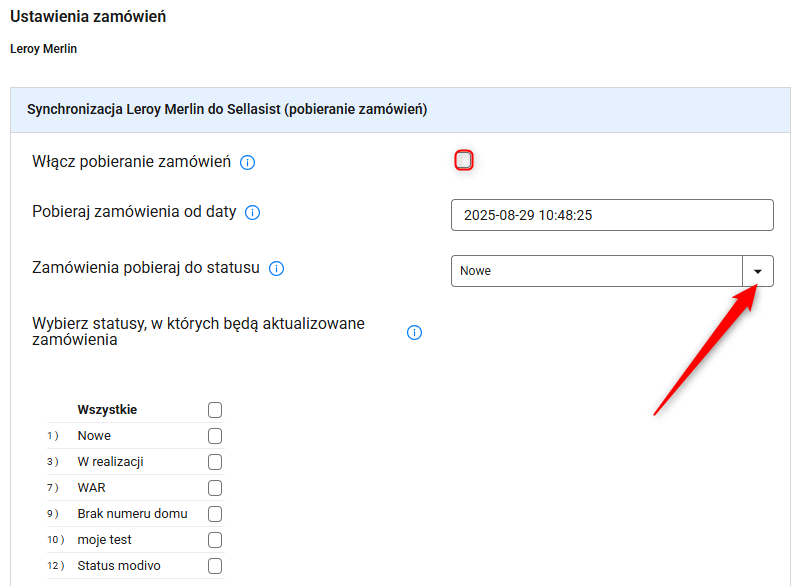Enable the Włącz pobieranie zamówień checkbox
This screenshot has height=586, width=801.
tap(464, 160)
